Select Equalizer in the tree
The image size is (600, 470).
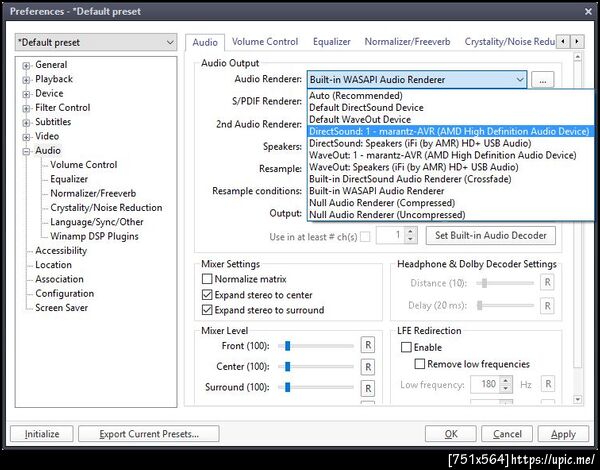click(69, 179)
